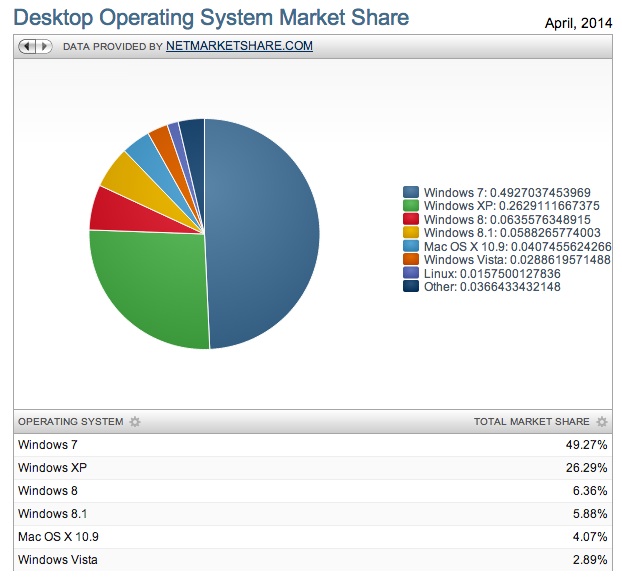The width and height of the screenshot is (622, 578).
Task: Click the Windows 7 legend color swatch
Action: [411, 193]
